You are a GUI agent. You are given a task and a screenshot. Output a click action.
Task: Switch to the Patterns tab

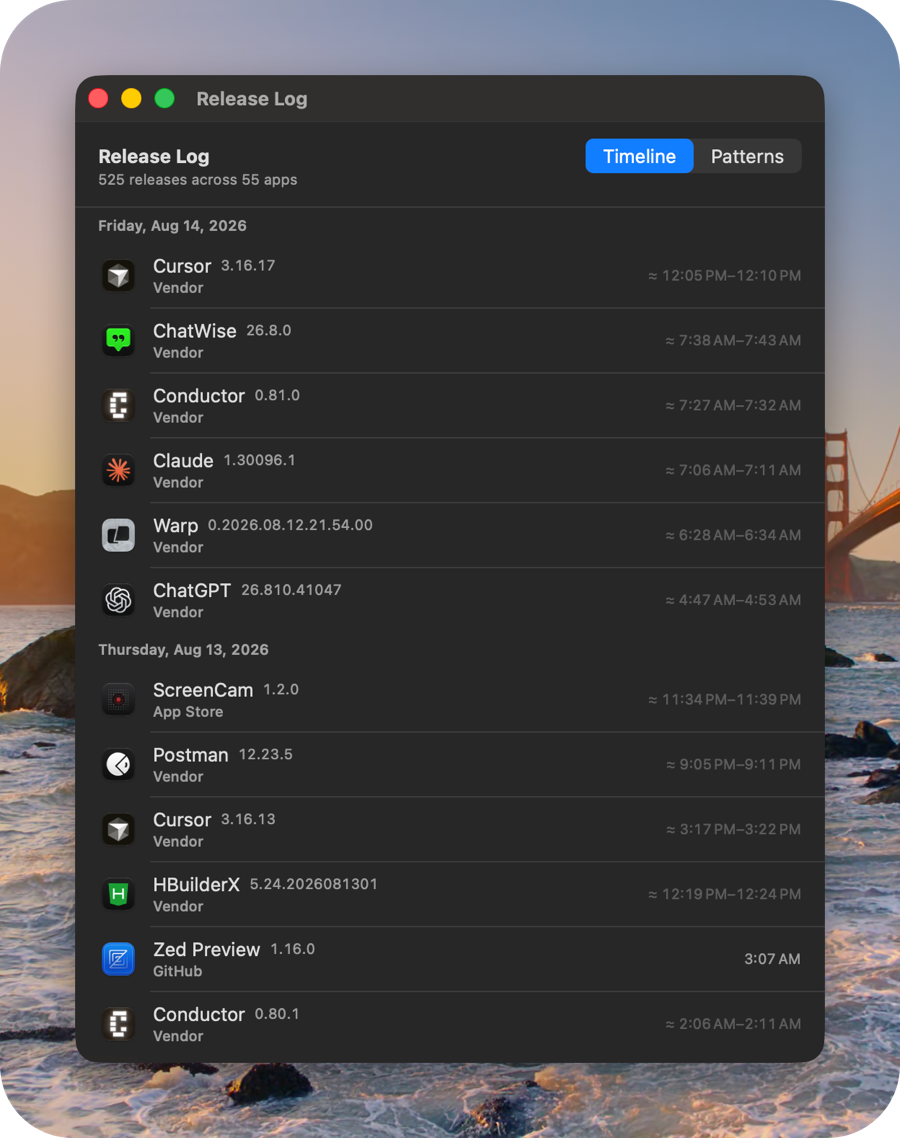[747, 156]
